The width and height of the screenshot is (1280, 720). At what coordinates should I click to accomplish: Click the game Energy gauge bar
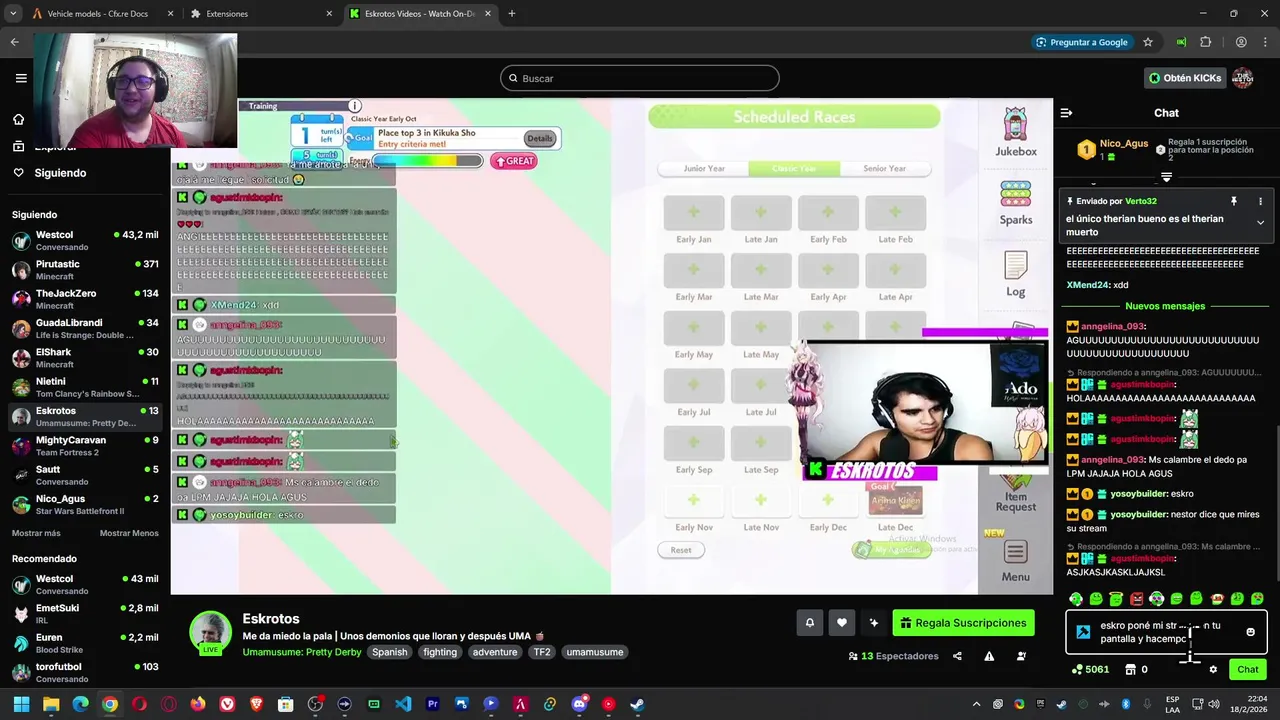[x=428, y=161]
